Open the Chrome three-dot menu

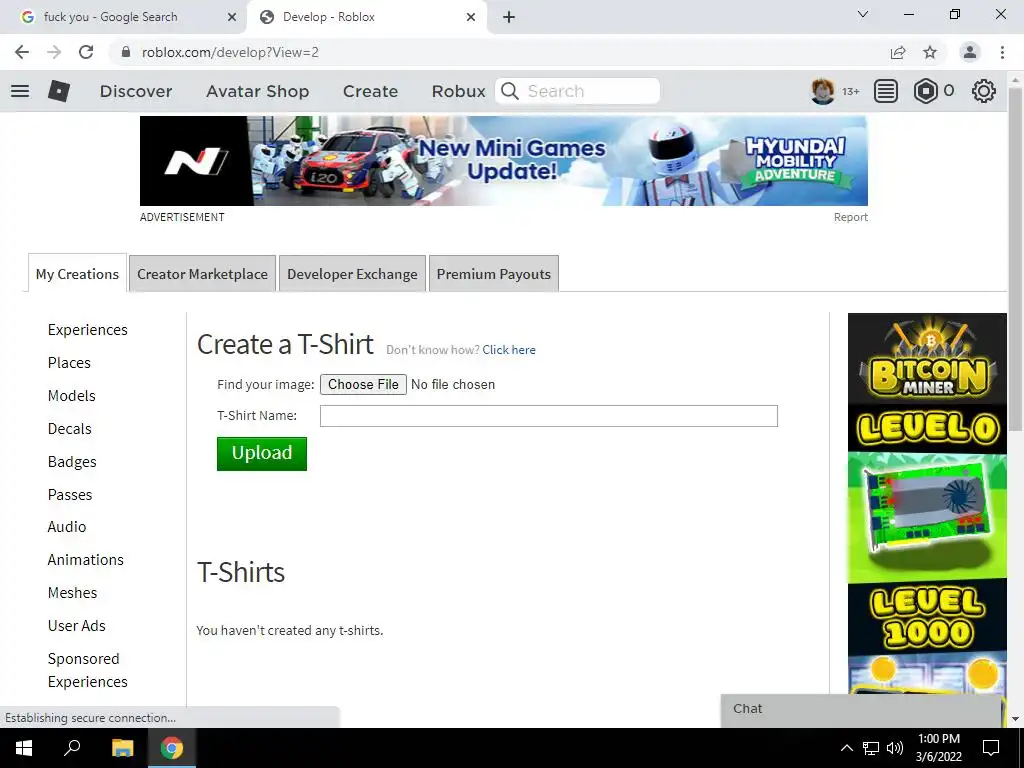(1002, 52)
